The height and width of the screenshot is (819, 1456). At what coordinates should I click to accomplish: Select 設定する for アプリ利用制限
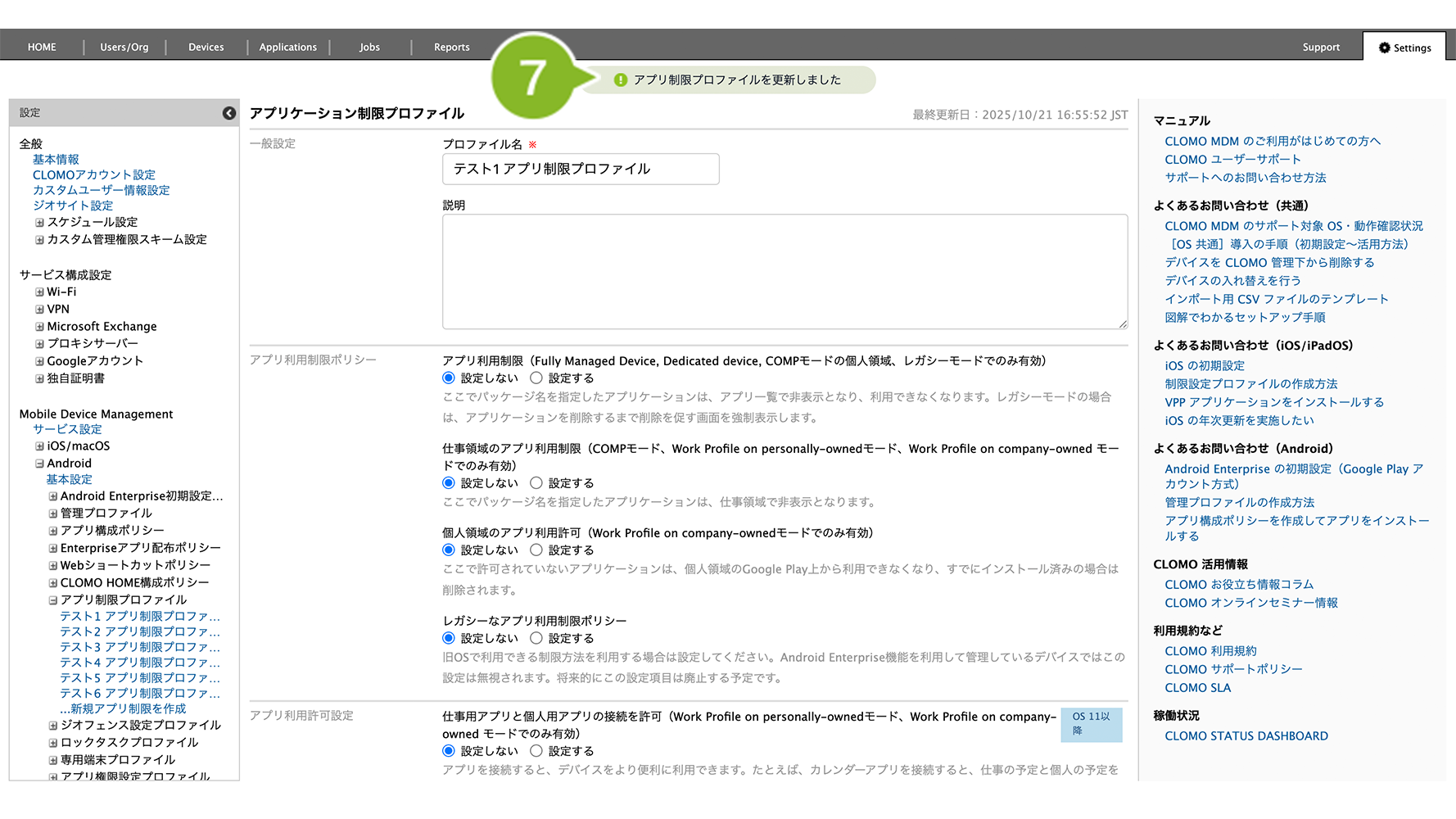pos(536,378)
